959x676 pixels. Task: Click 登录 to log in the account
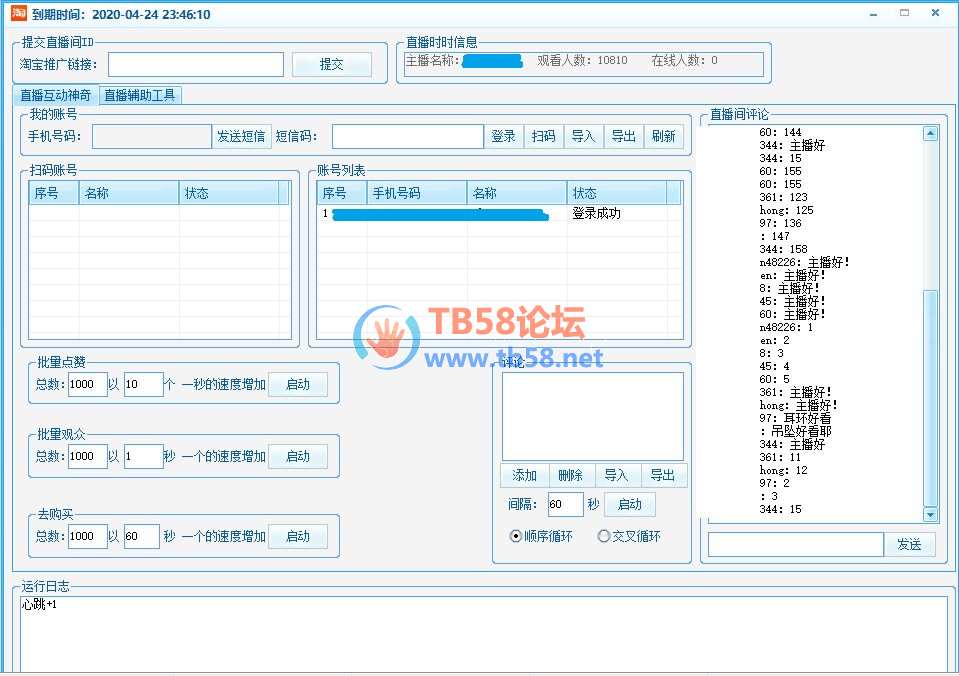[x=503, y=136]
